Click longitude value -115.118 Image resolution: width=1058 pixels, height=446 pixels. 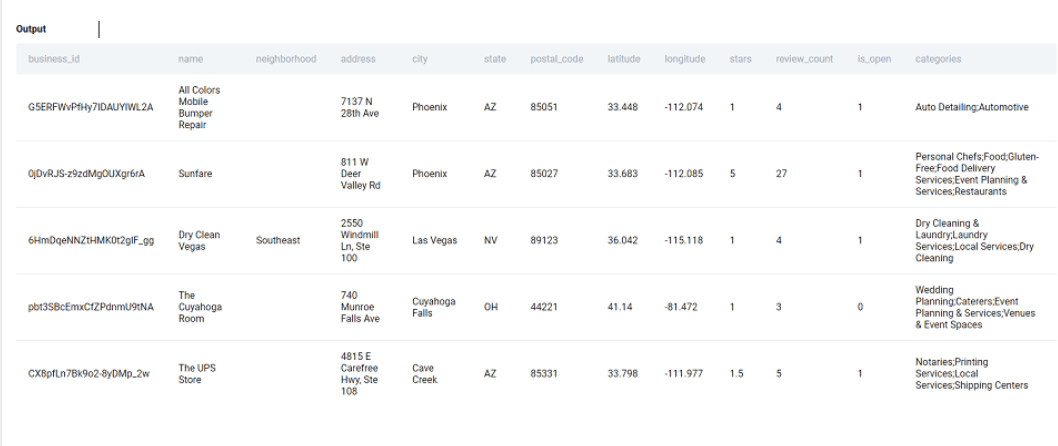pyautogui.click(x=684, y=240)
